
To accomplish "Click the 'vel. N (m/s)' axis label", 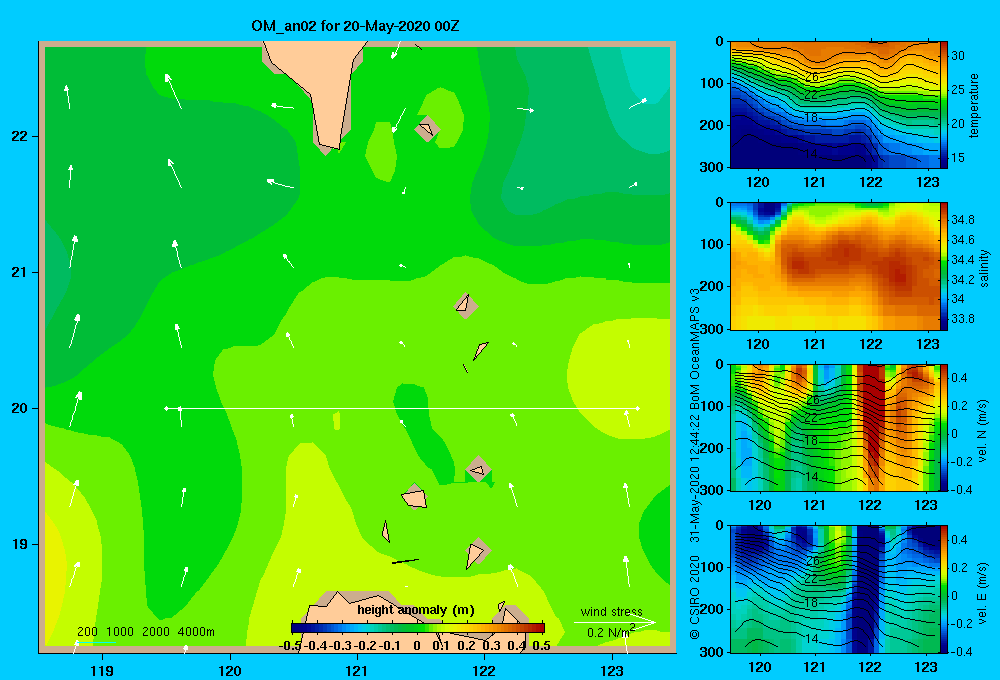I will coord(983,431).
